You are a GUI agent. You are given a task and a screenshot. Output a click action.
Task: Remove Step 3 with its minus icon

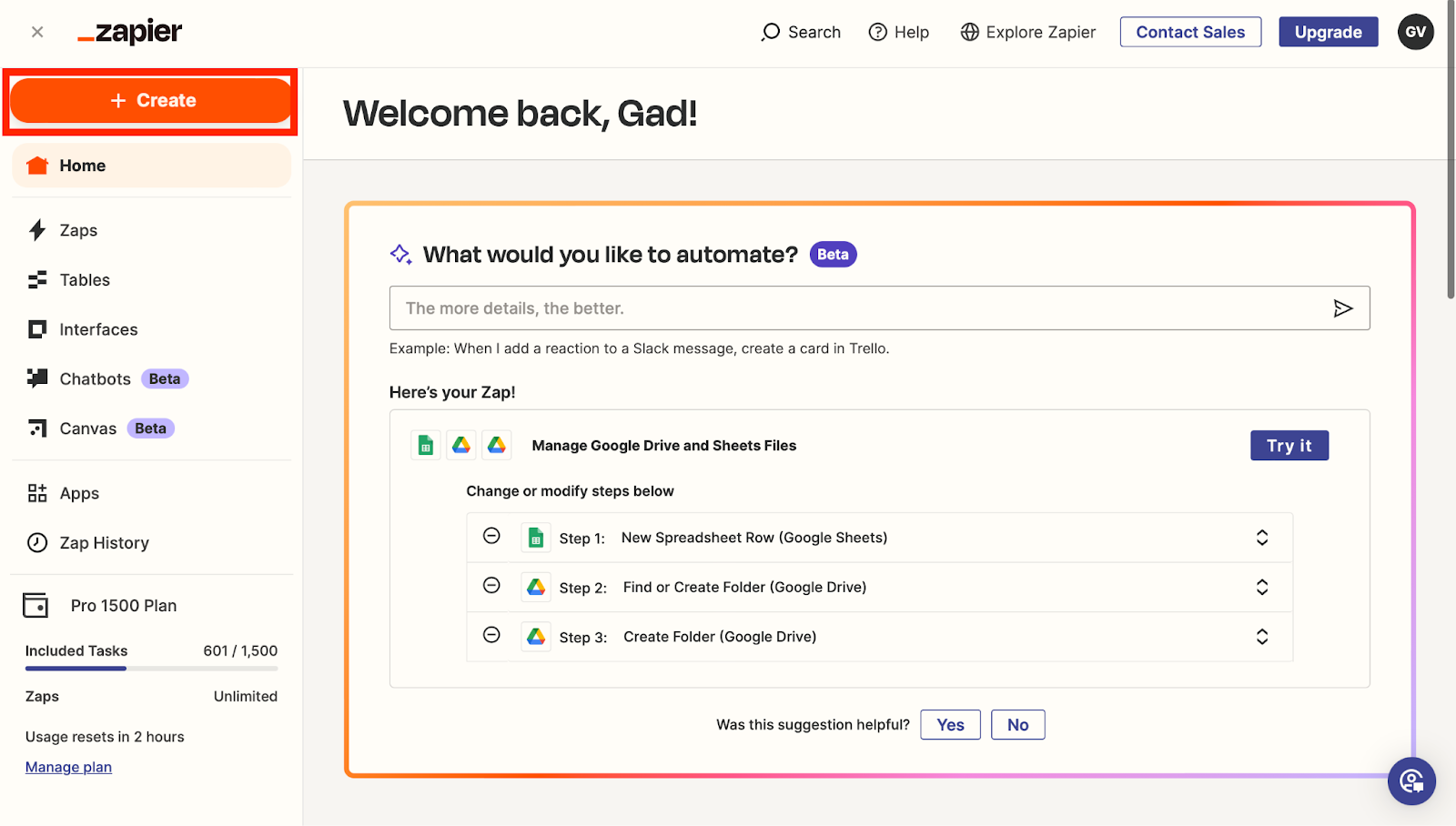point(491,635)
